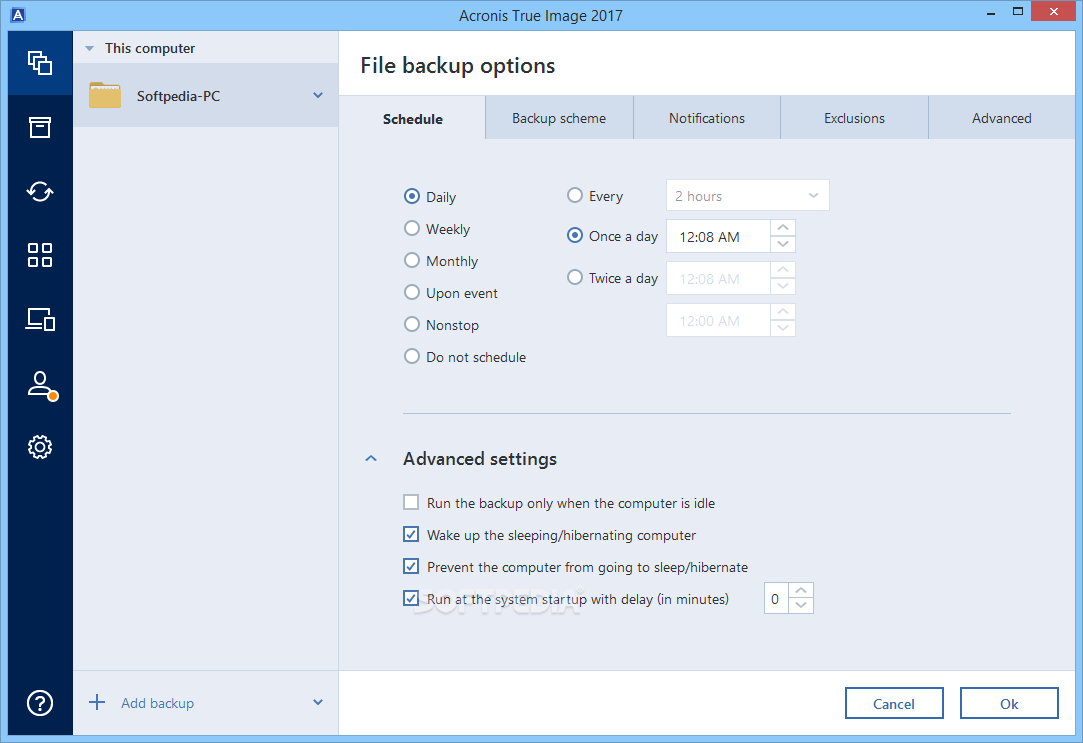Click the 12:08 AM once-a-day time field

point(718,236)
